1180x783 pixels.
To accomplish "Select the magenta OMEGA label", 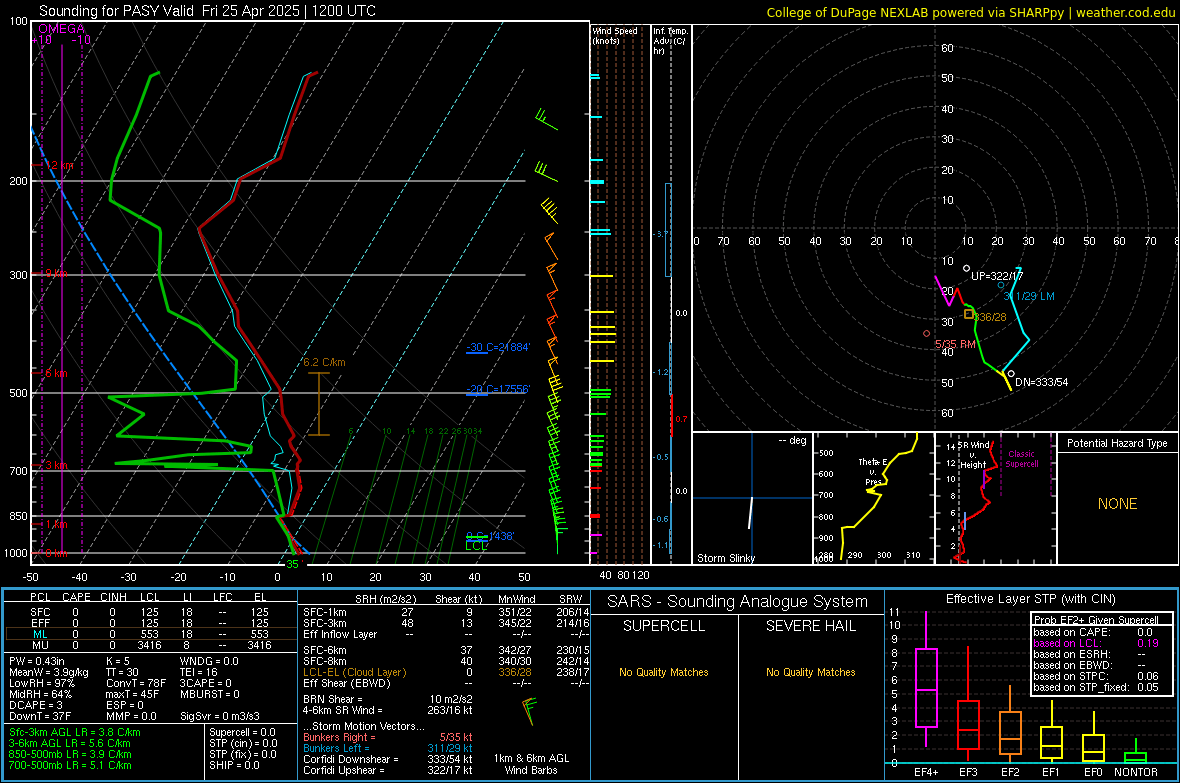I will (62, 29).
